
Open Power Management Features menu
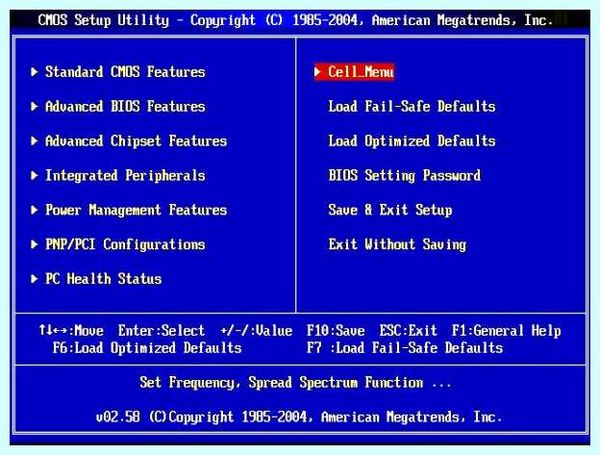tap(136, 210)
